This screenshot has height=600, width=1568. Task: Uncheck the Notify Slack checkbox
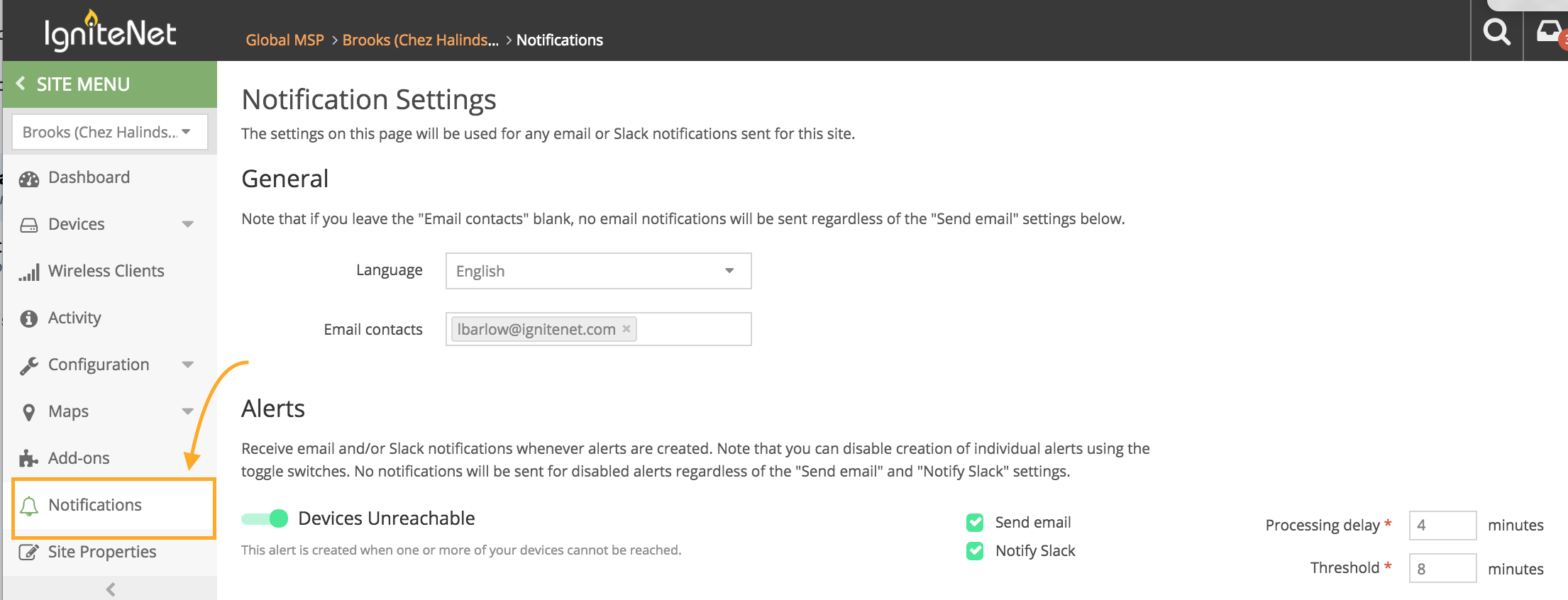pyautogui.click(x=975, y=551)
